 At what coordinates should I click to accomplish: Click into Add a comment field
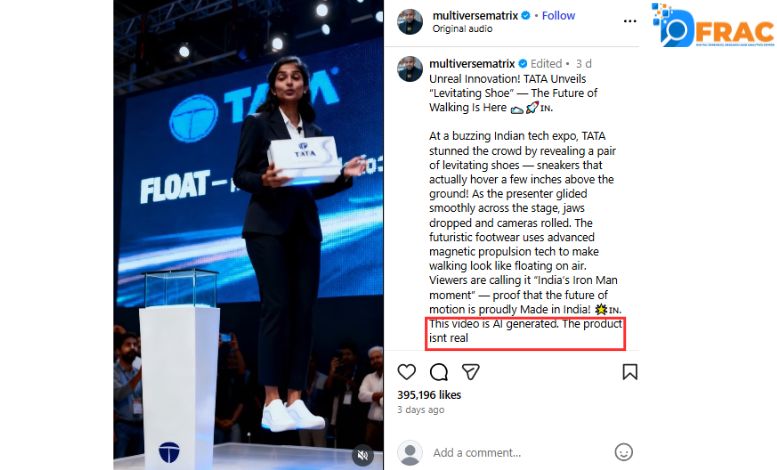[x=515, y=453]
